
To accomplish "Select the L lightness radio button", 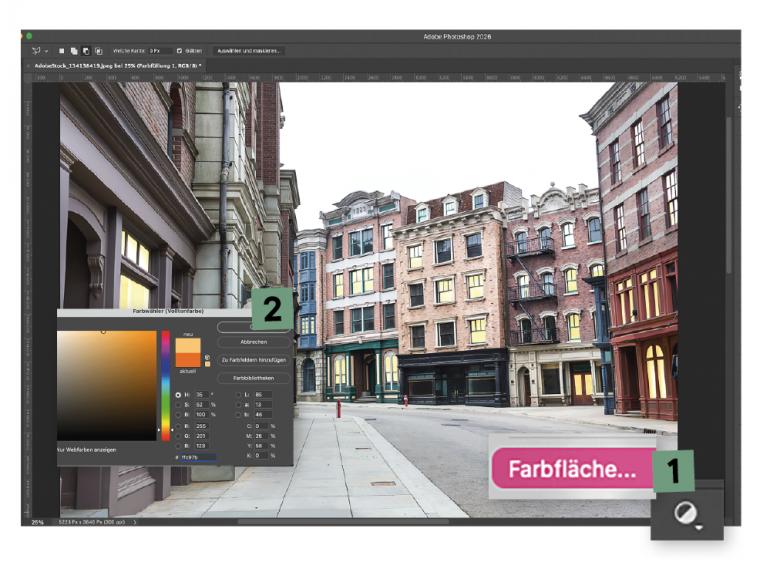I will (239, 395).
